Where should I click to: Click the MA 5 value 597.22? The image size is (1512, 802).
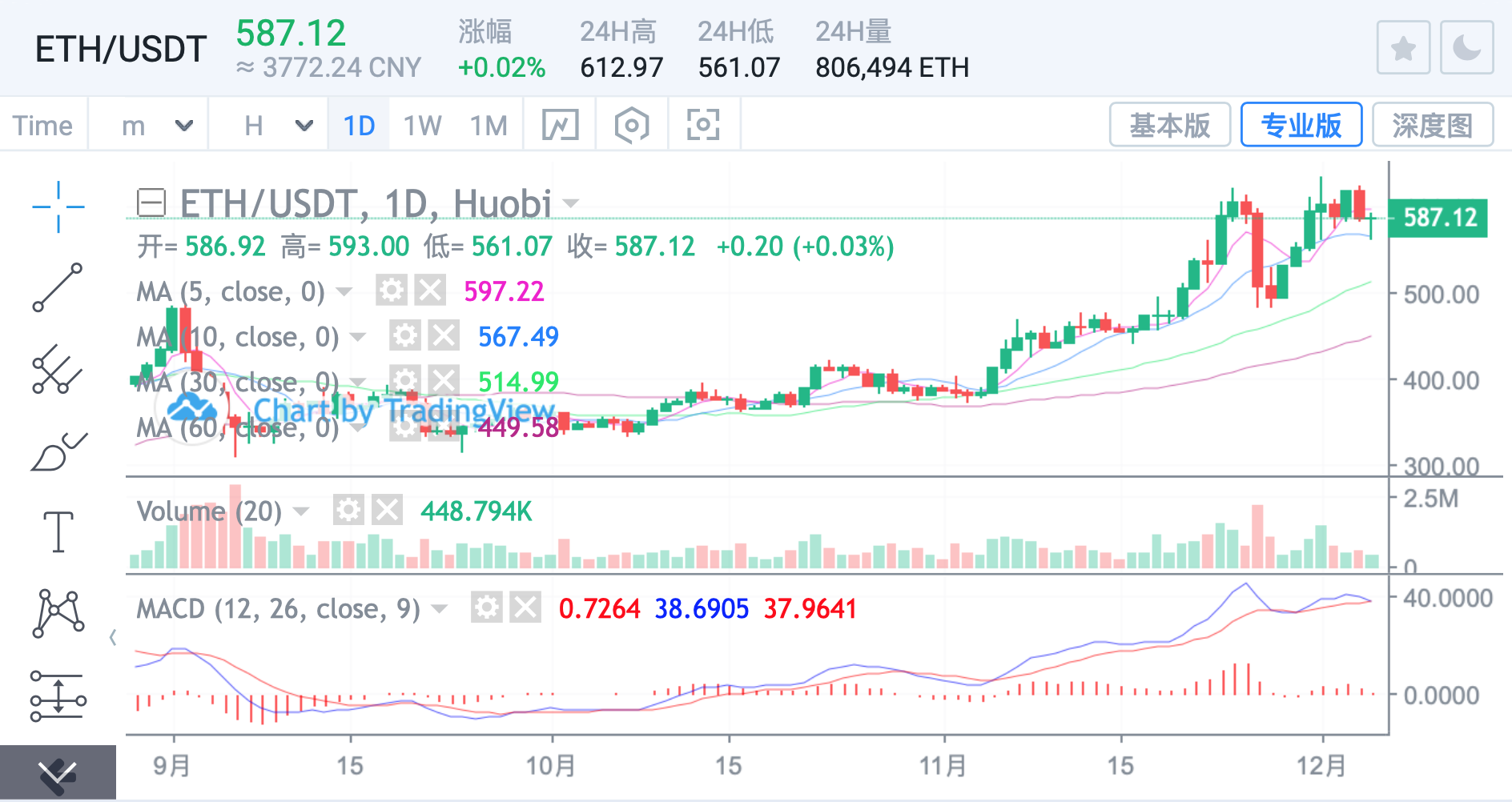click(504, 291)
